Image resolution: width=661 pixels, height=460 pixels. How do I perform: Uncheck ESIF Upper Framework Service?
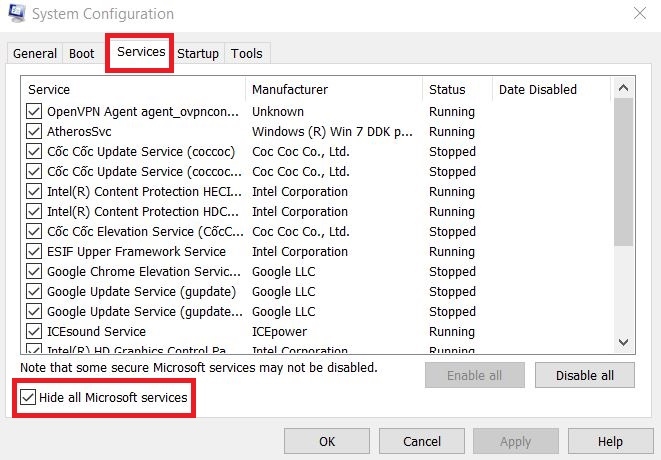point(34,252)
